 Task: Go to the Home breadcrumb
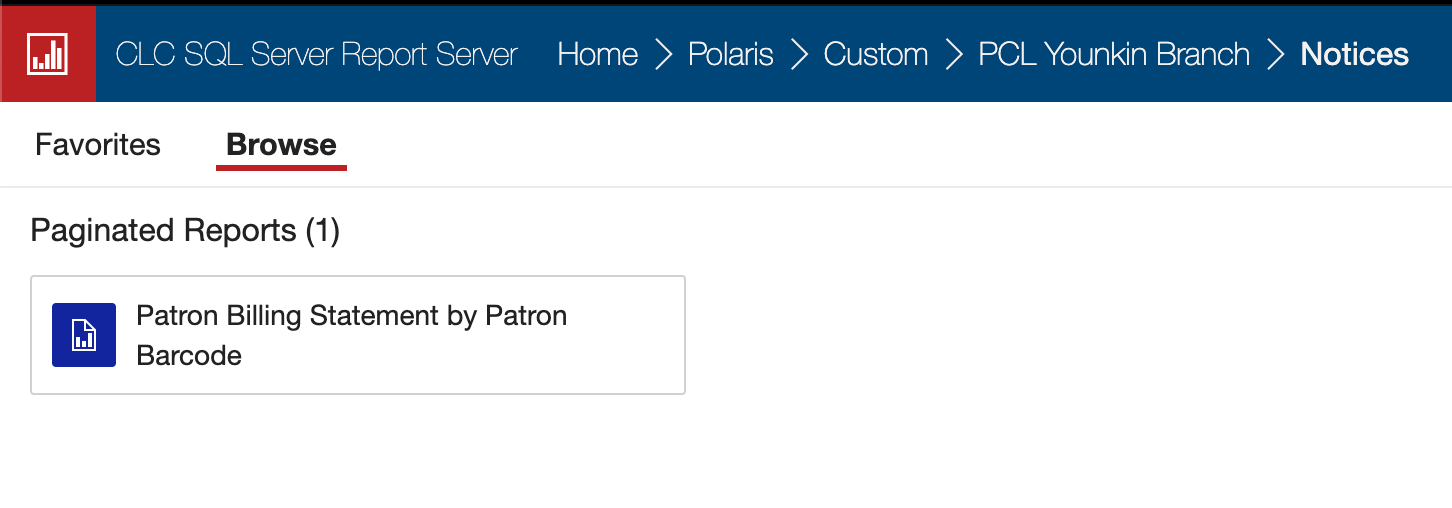598,54
